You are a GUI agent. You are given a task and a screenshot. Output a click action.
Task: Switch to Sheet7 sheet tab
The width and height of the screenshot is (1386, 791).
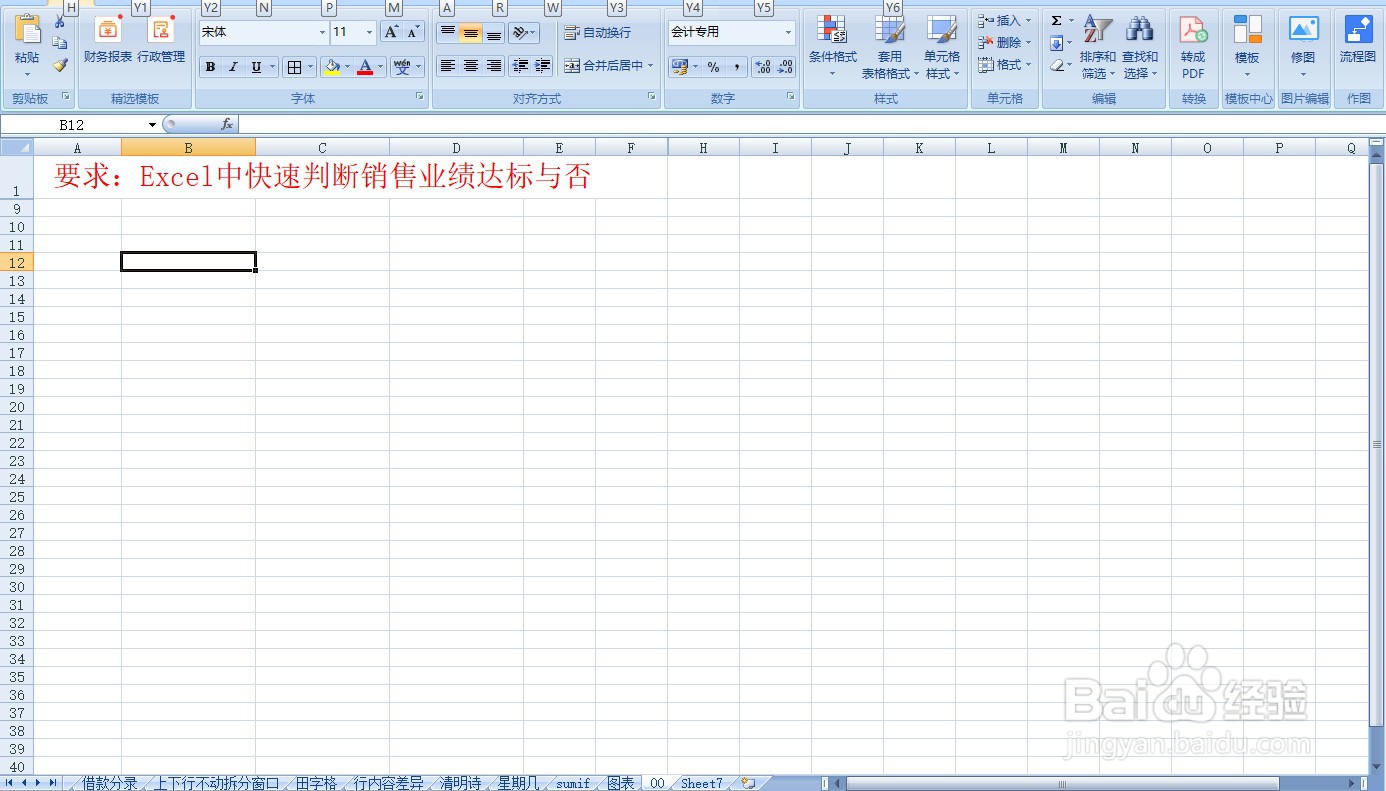point(701,783)
